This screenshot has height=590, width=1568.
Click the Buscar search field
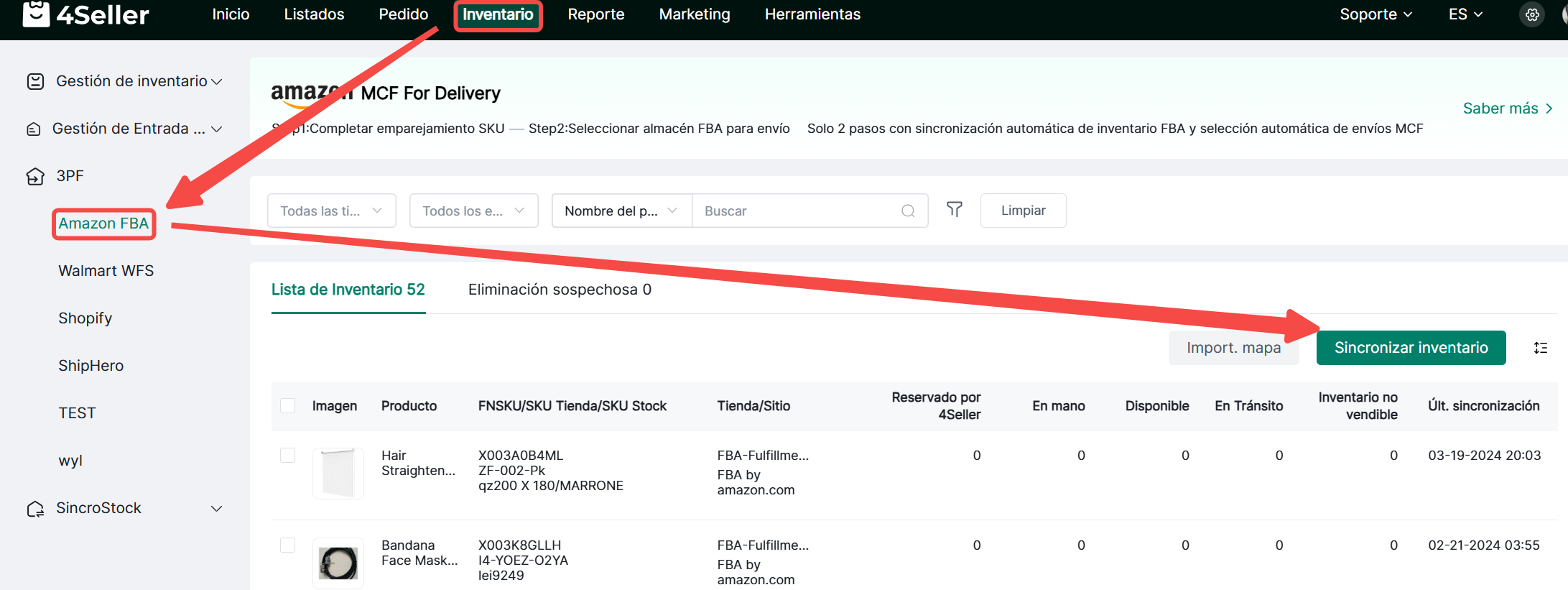[x=797, y=211]
